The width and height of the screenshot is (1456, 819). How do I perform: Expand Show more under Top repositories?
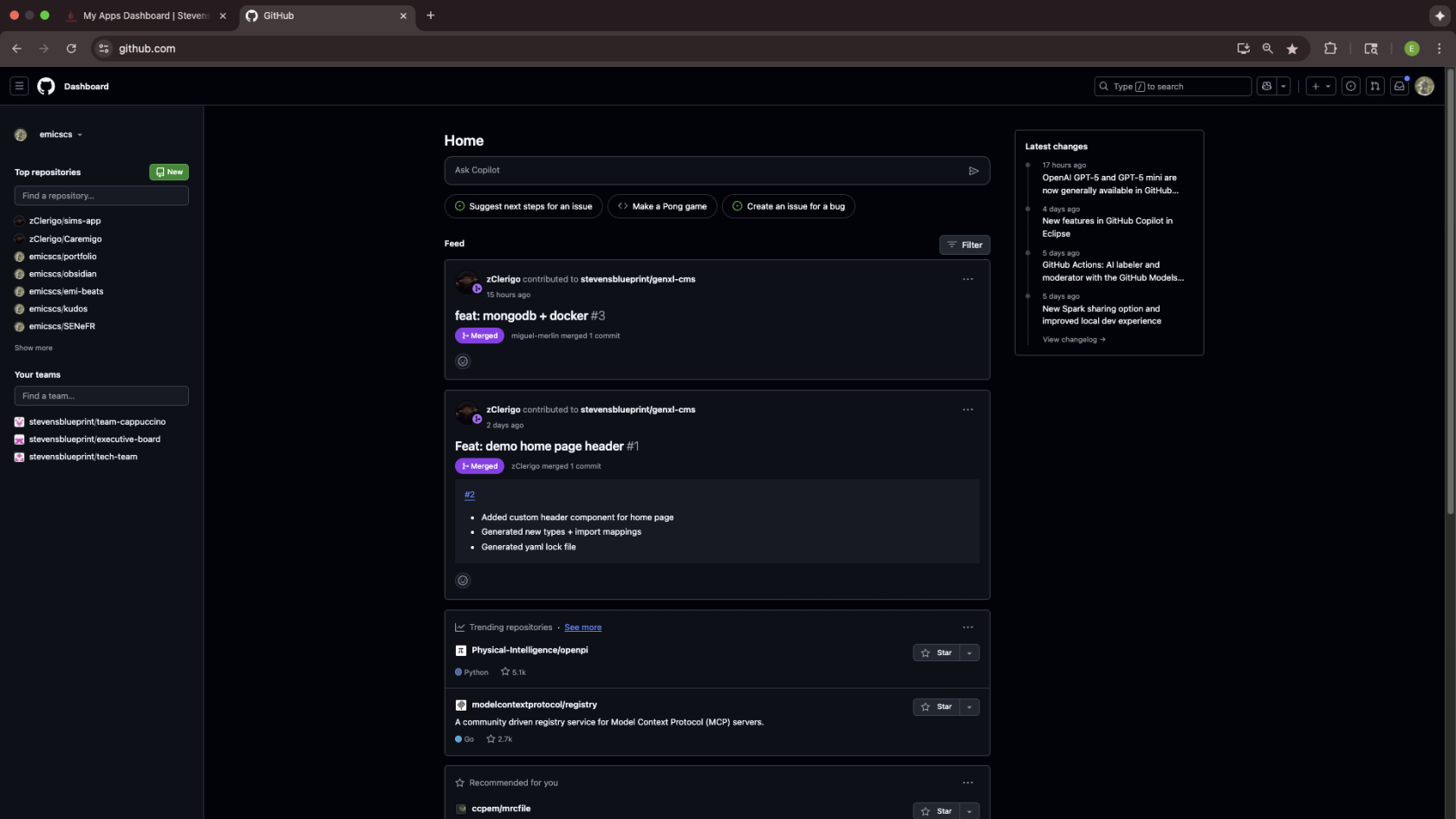point(33,348)
